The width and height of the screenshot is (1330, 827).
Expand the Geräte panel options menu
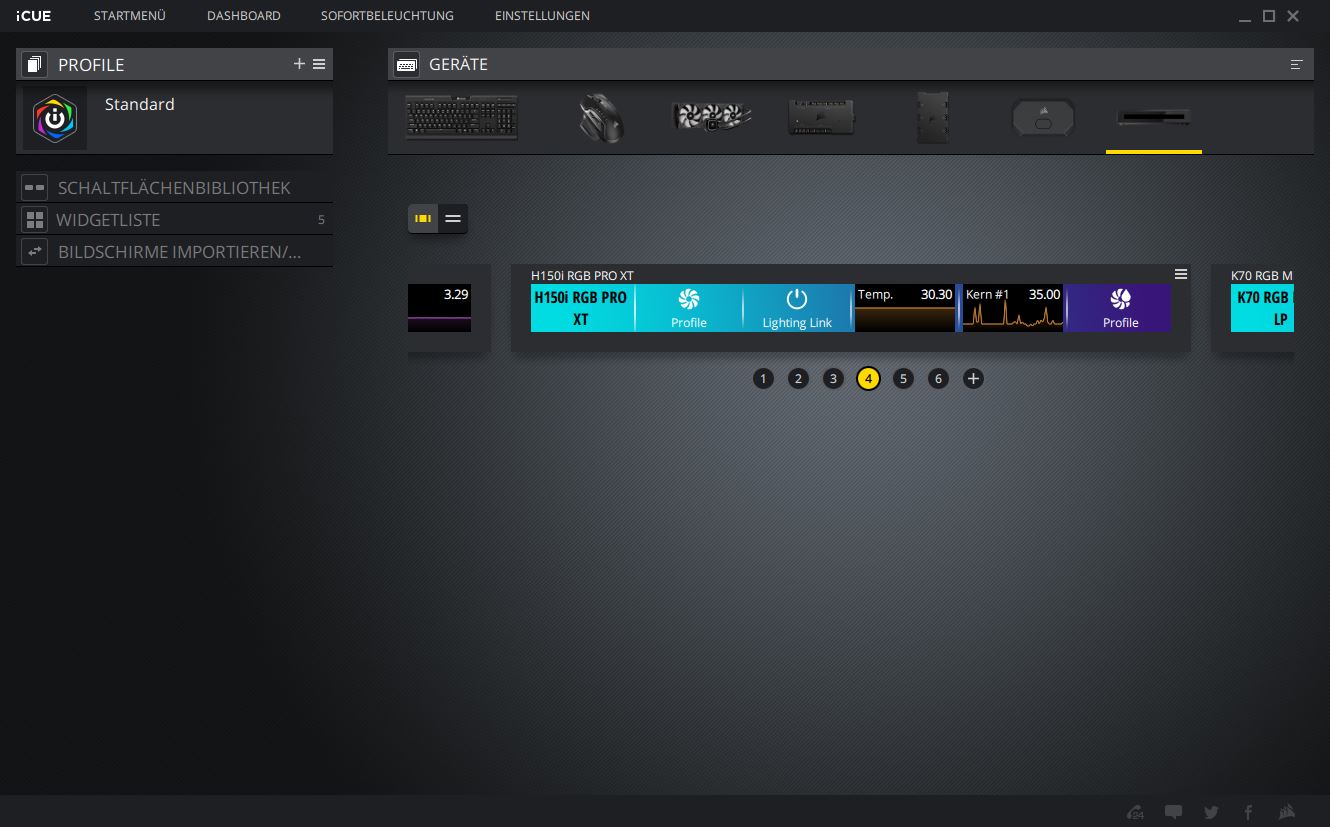point(1297,64)
